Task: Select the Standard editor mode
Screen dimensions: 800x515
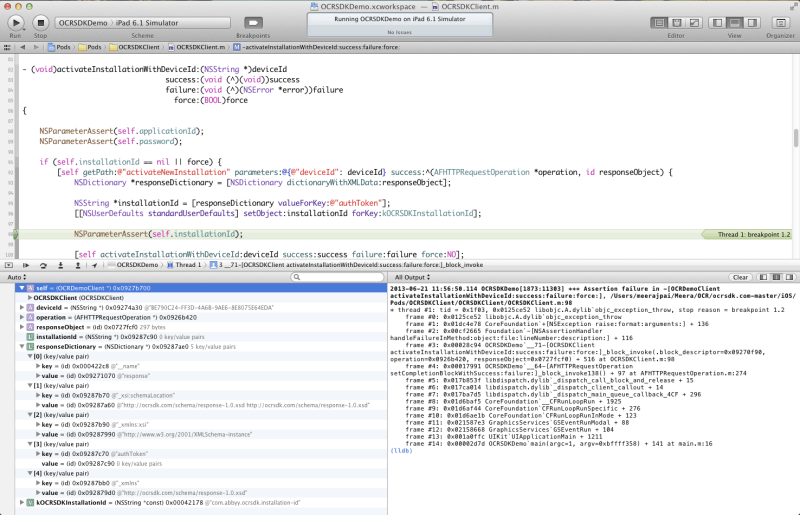Action: coord(659,23)
